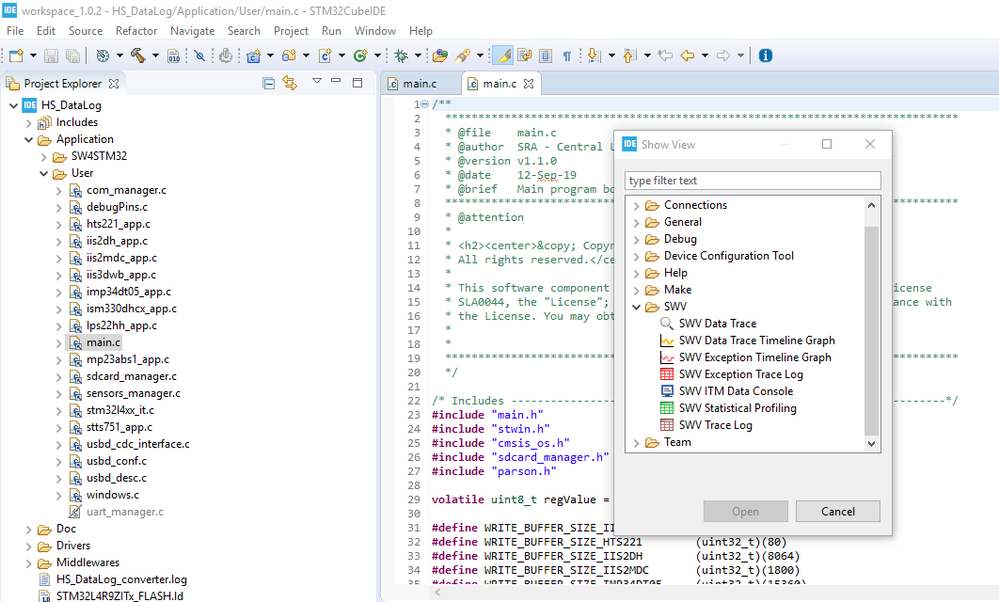The image size is (999, 602).
Task: Open the blue Information Center icon
Action: coord(766,56)
